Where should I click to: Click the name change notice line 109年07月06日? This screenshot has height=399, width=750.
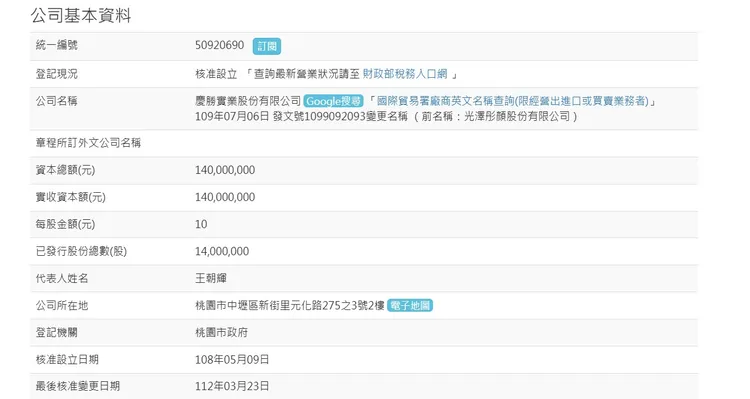[386, 116]
